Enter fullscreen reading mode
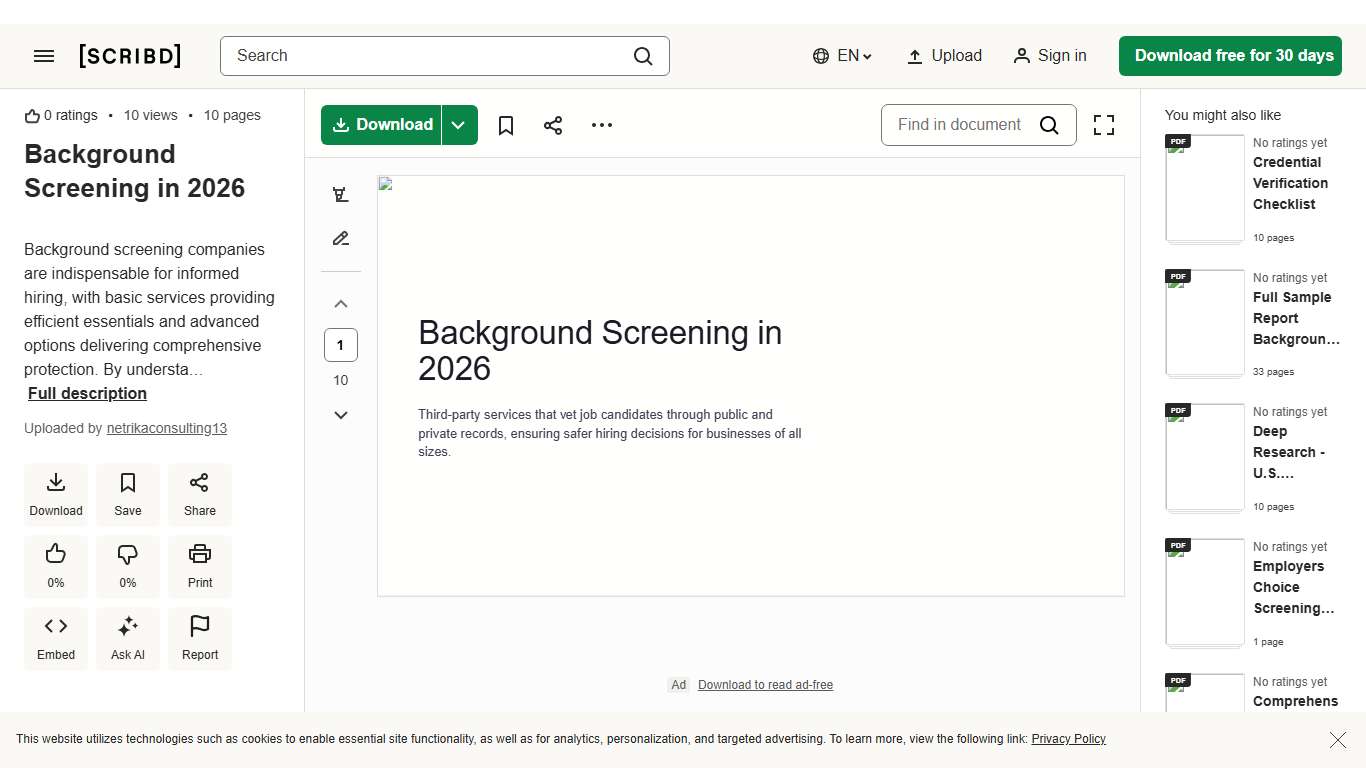Screen dimensions: 1366x768 [x=1103, y=125]
